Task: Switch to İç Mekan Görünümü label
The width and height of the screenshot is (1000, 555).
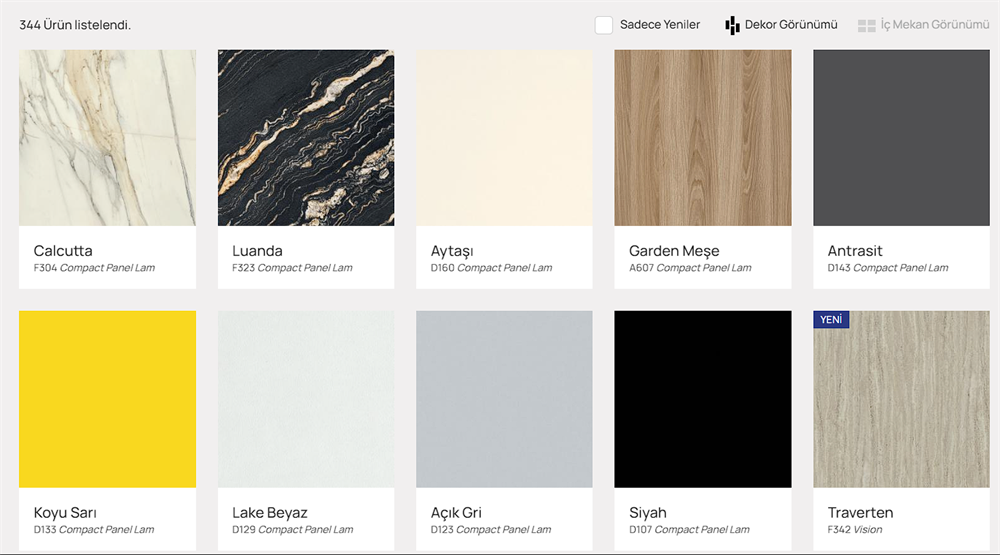Action: [x=935, y=25]
